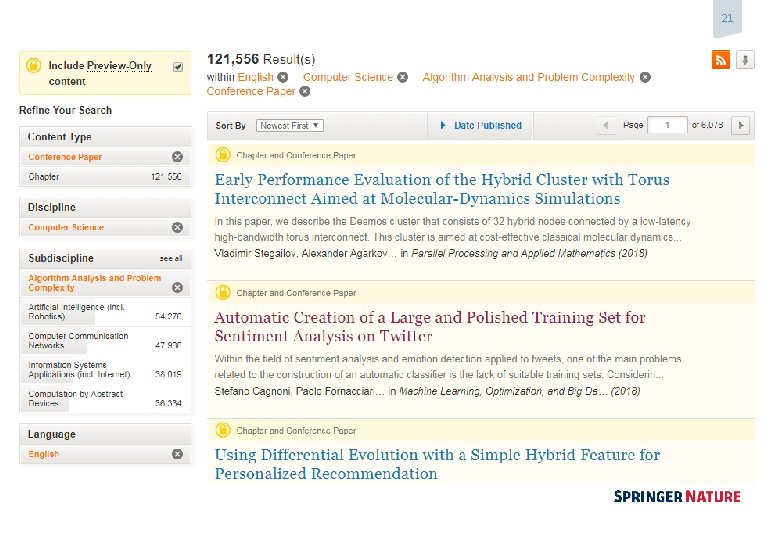Remove the Computer Science filter tag above results
780x540 pixels.
pos(402,77)
